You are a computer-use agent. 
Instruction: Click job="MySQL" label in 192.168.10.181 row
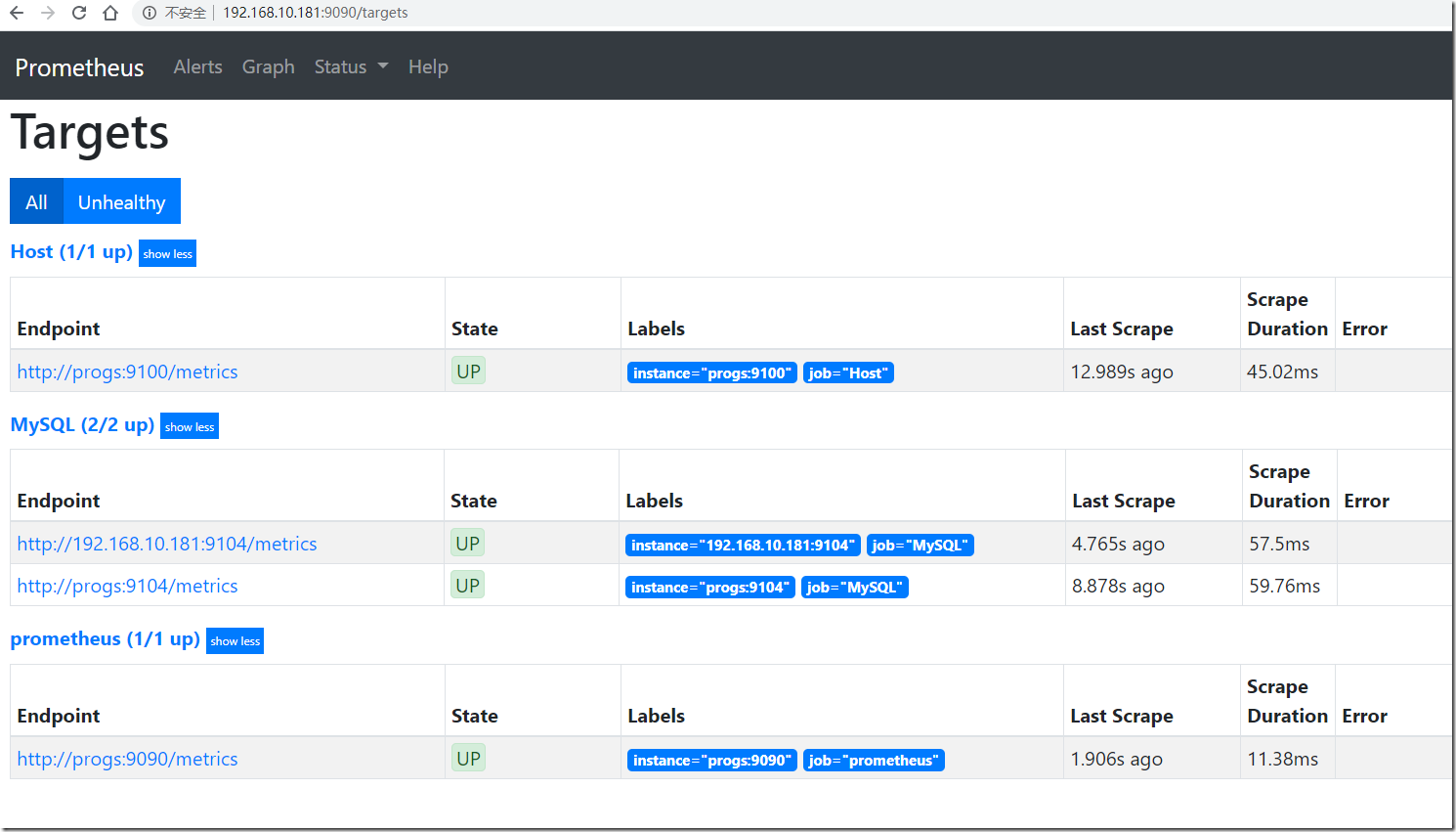pos(920,545)
